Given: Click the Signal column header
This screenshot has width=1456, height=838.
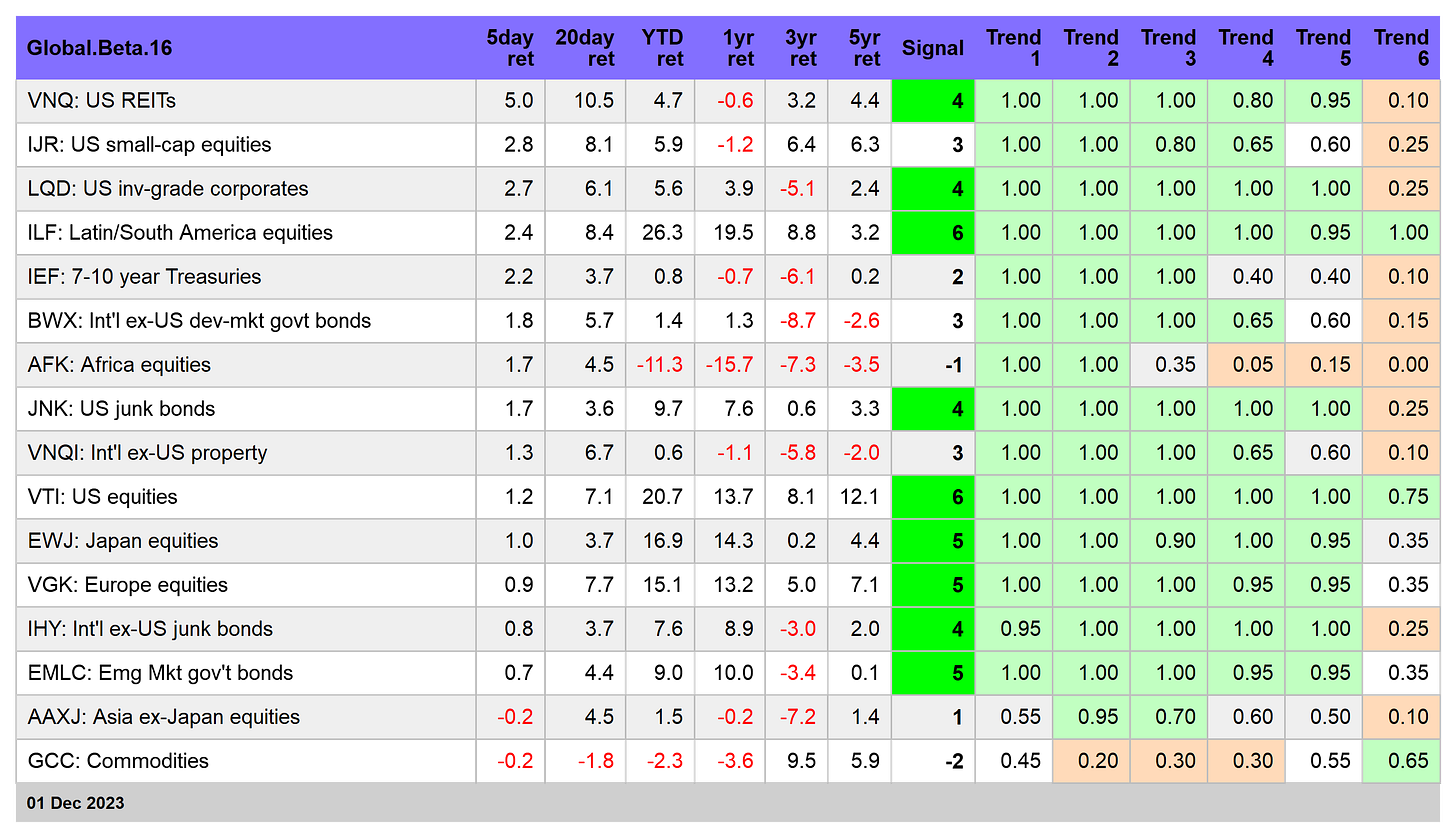Looking at the screenshot, I should [933, 48].
